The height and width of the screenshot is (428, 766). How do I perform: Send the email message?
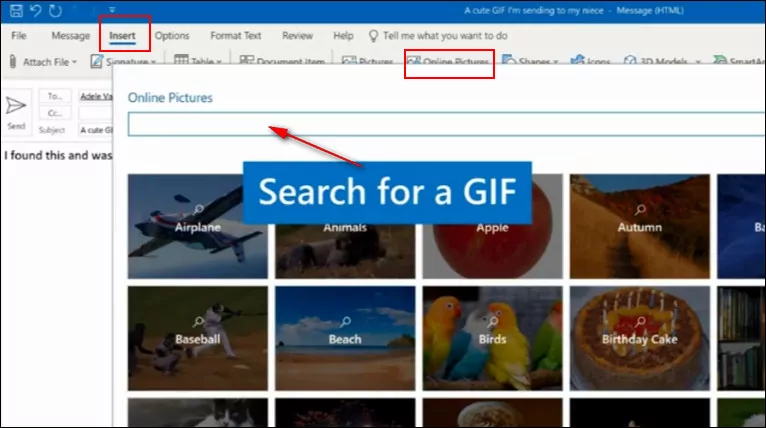(x=16, y=112)
